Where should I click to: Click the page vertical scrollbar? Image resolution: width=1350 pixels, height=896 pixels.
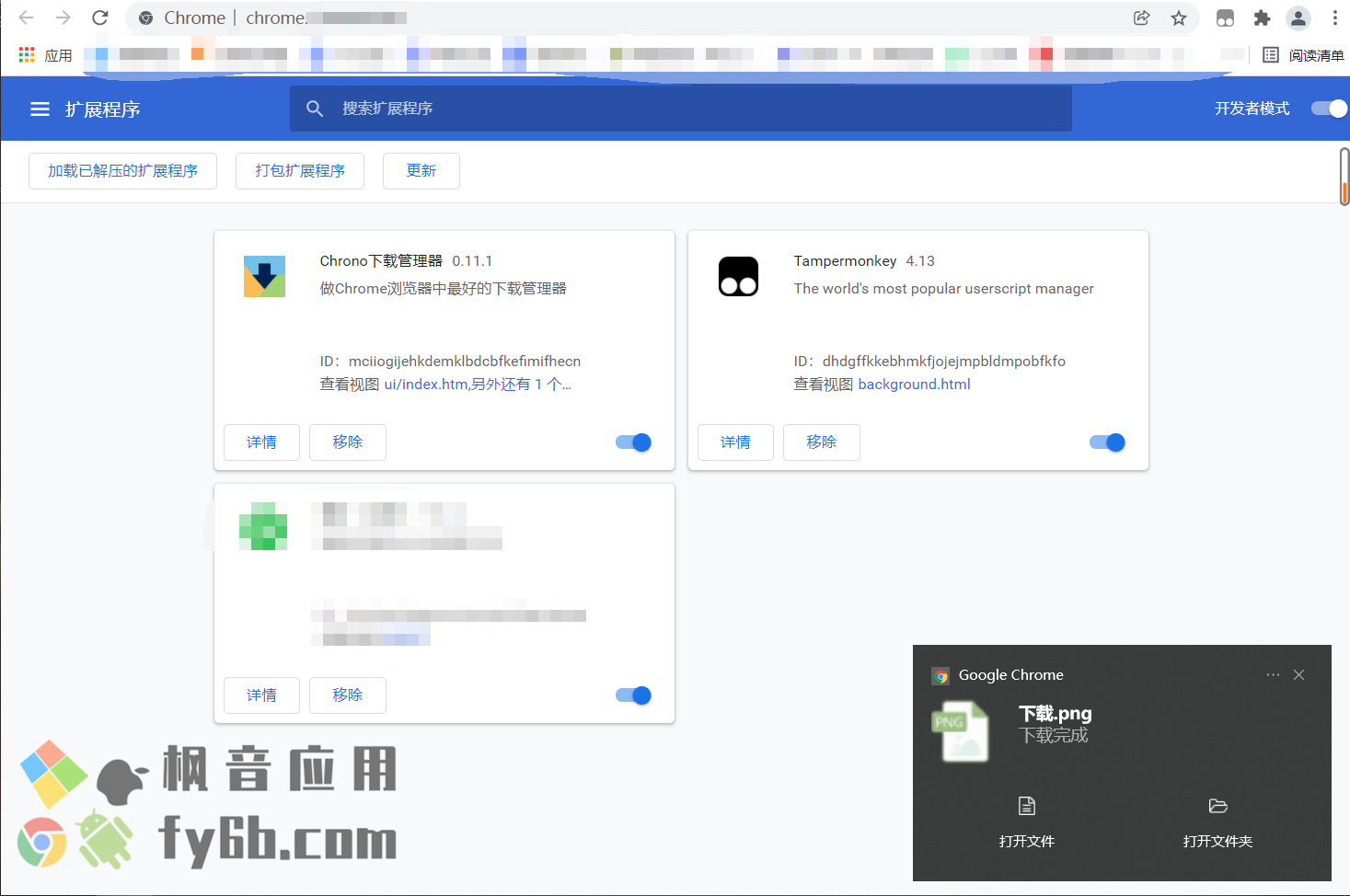tap(1344, 177)
